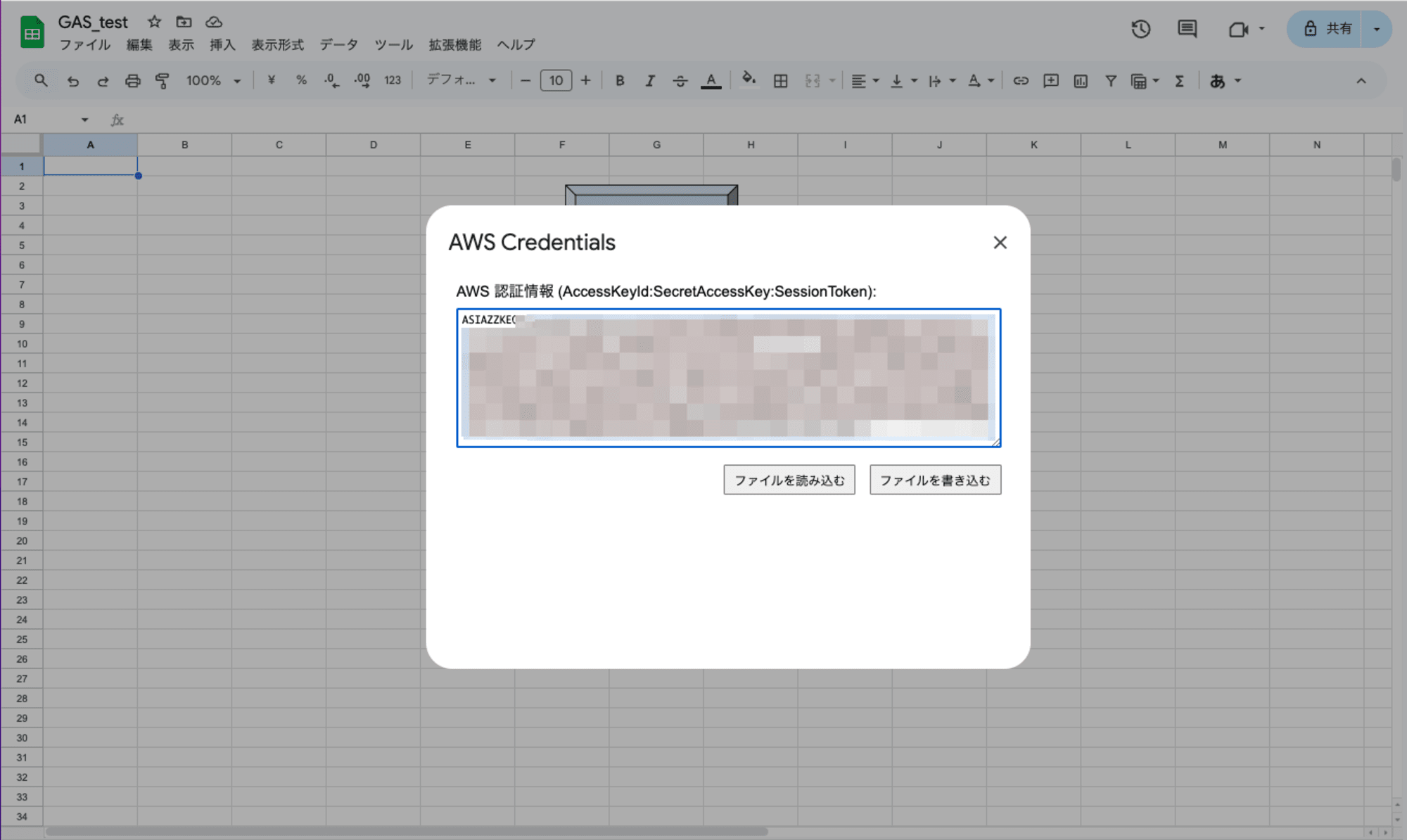Open the 表示 menu
Viewport: 1407px width, 840px height.
click(x=181, y=44)
